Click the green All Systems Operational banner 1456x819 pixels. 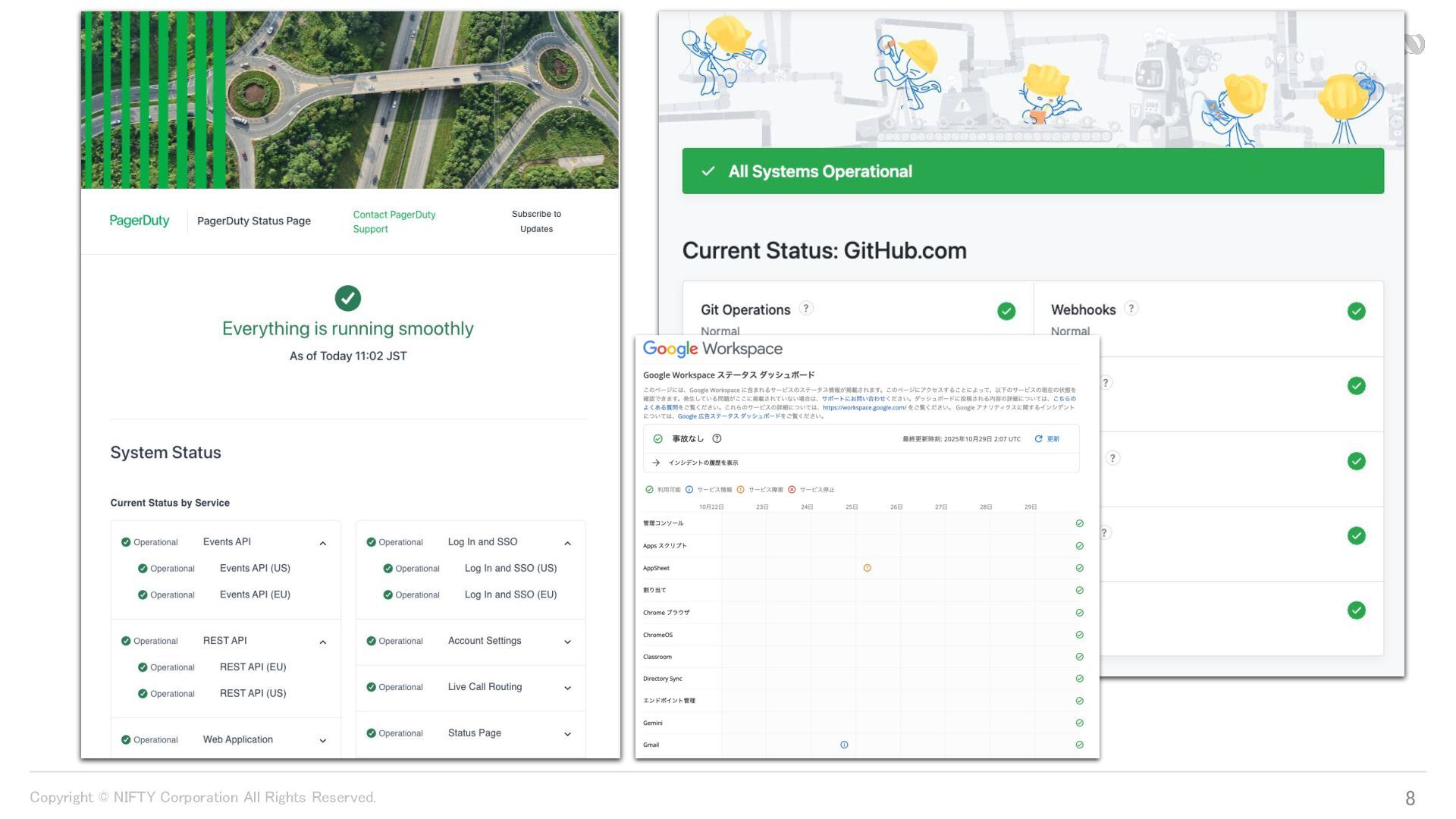1033,171
